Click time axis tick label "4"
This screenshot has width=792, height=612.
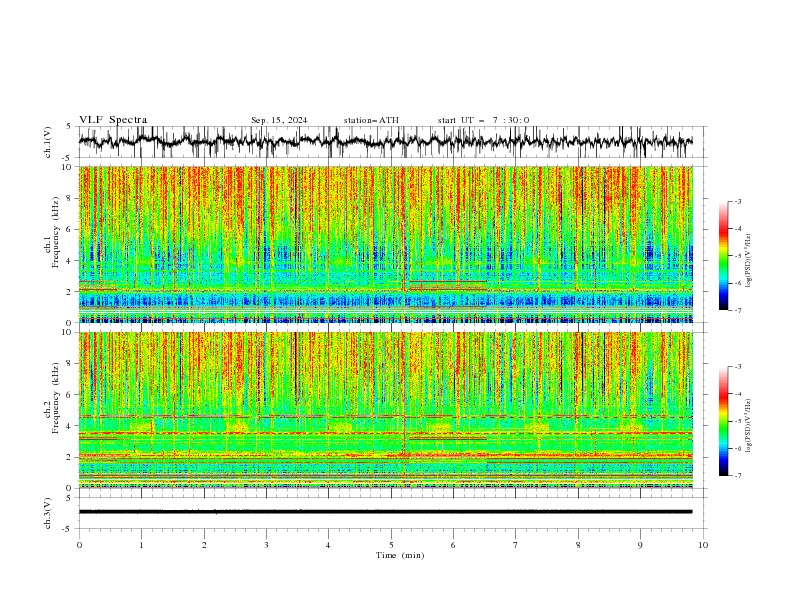point(328,545)
